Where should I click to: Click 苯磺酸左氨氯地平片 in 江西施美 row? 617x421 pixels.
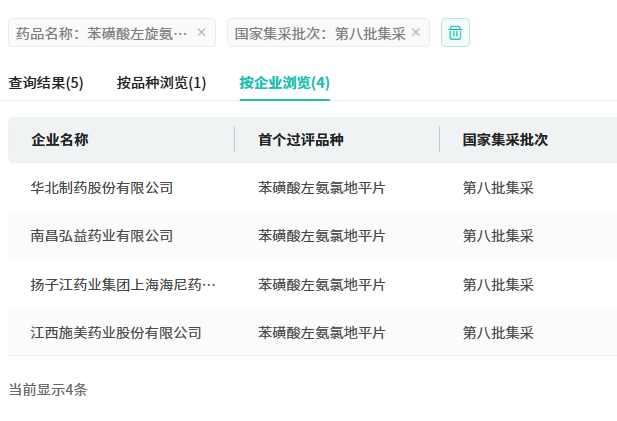pos(322,333)
